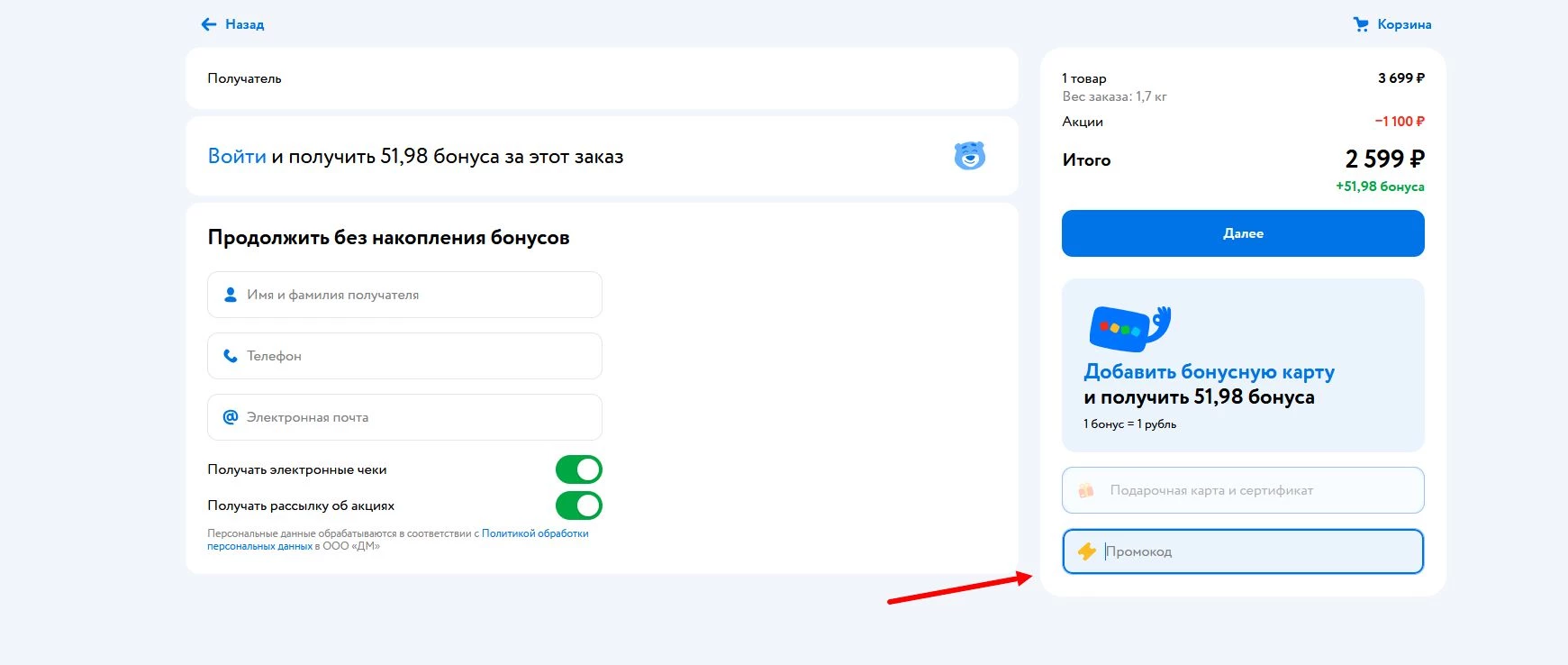Click the Итого total 2 599 ₽

1384,159
